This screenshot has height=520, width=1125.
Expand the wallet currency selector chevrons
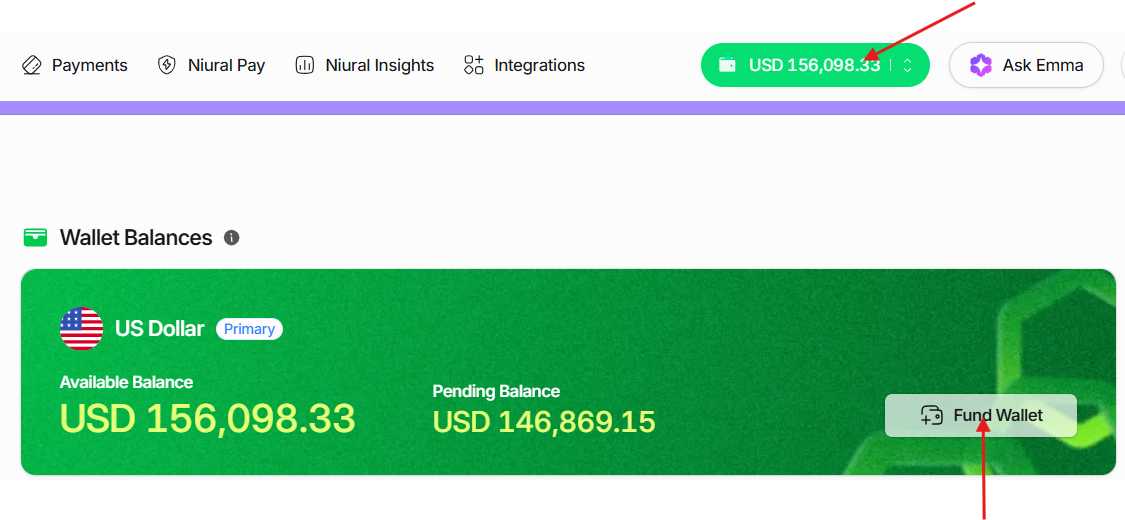coord(908,65)
